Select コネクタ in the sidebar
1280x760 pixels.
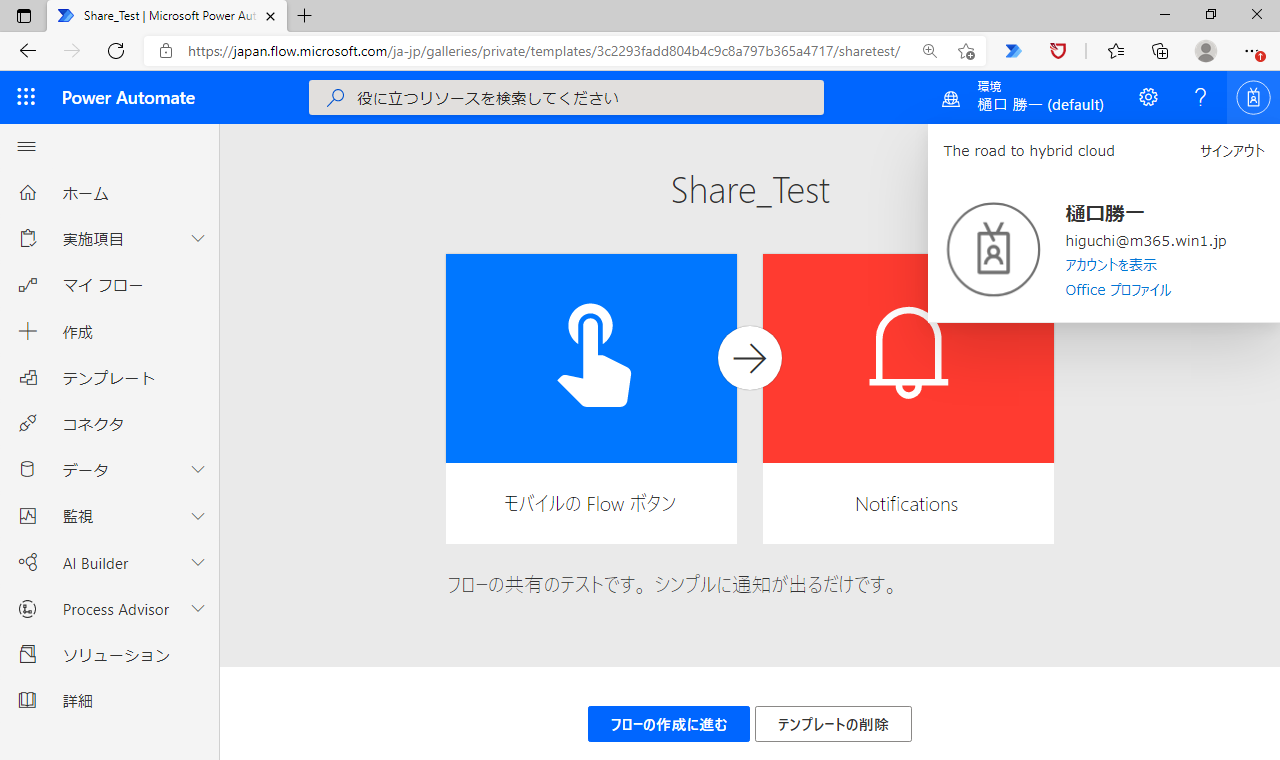93,424
